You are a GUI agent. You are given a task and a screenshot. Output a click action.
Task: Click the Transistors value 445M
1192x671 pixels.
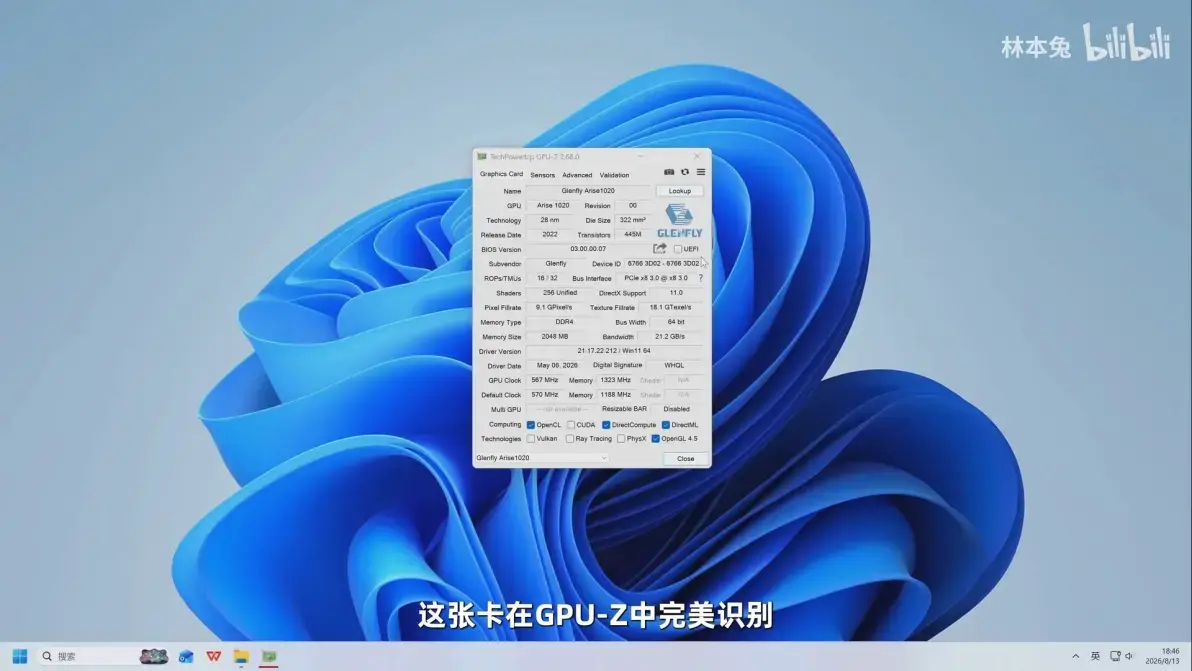click(632, 234)
